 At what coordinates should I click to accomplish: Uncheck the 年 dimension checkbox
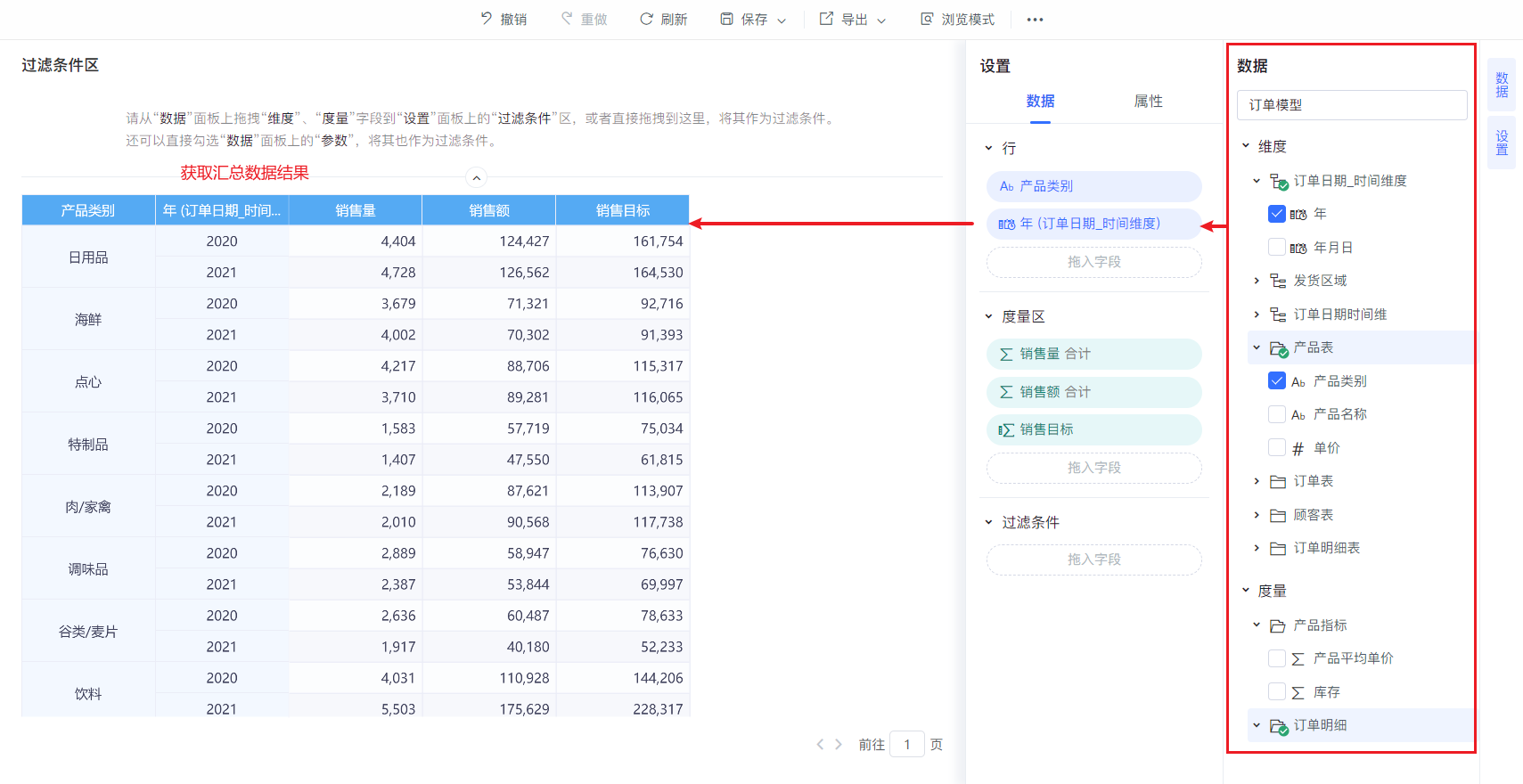1276,214
